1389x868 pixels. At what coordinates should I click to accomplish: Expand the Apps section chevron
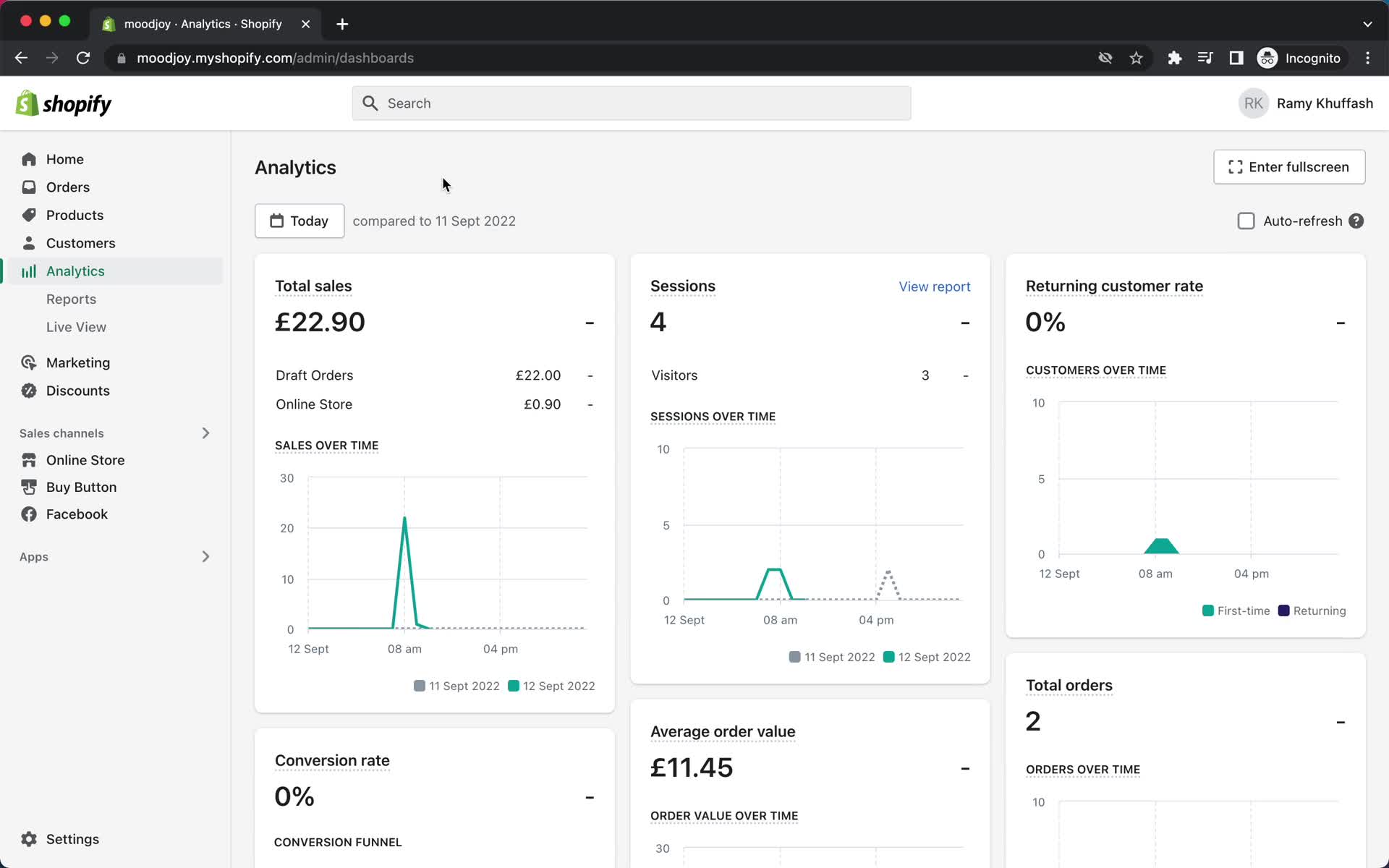pyautogui.click(x=205, y=557)
